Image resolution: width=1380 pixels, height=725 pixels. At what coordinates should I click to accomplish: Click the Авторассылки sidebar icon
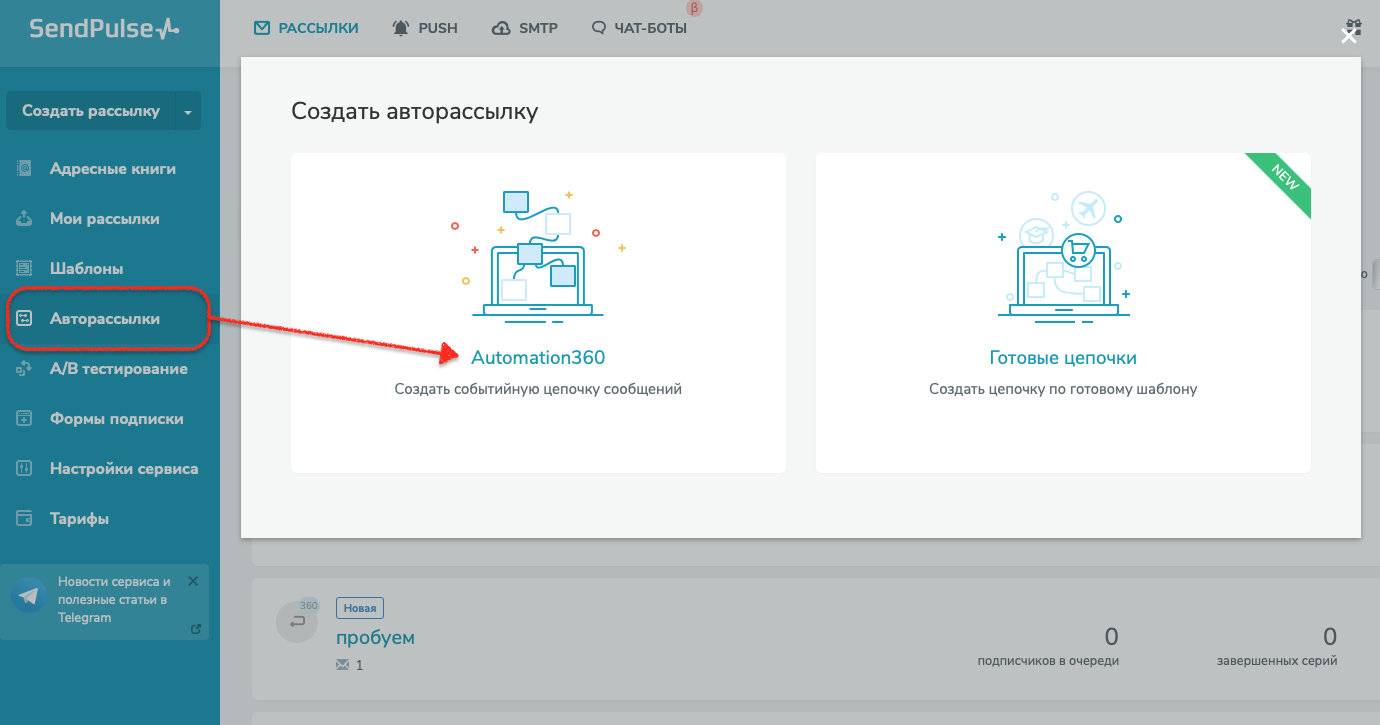(25, 319)
